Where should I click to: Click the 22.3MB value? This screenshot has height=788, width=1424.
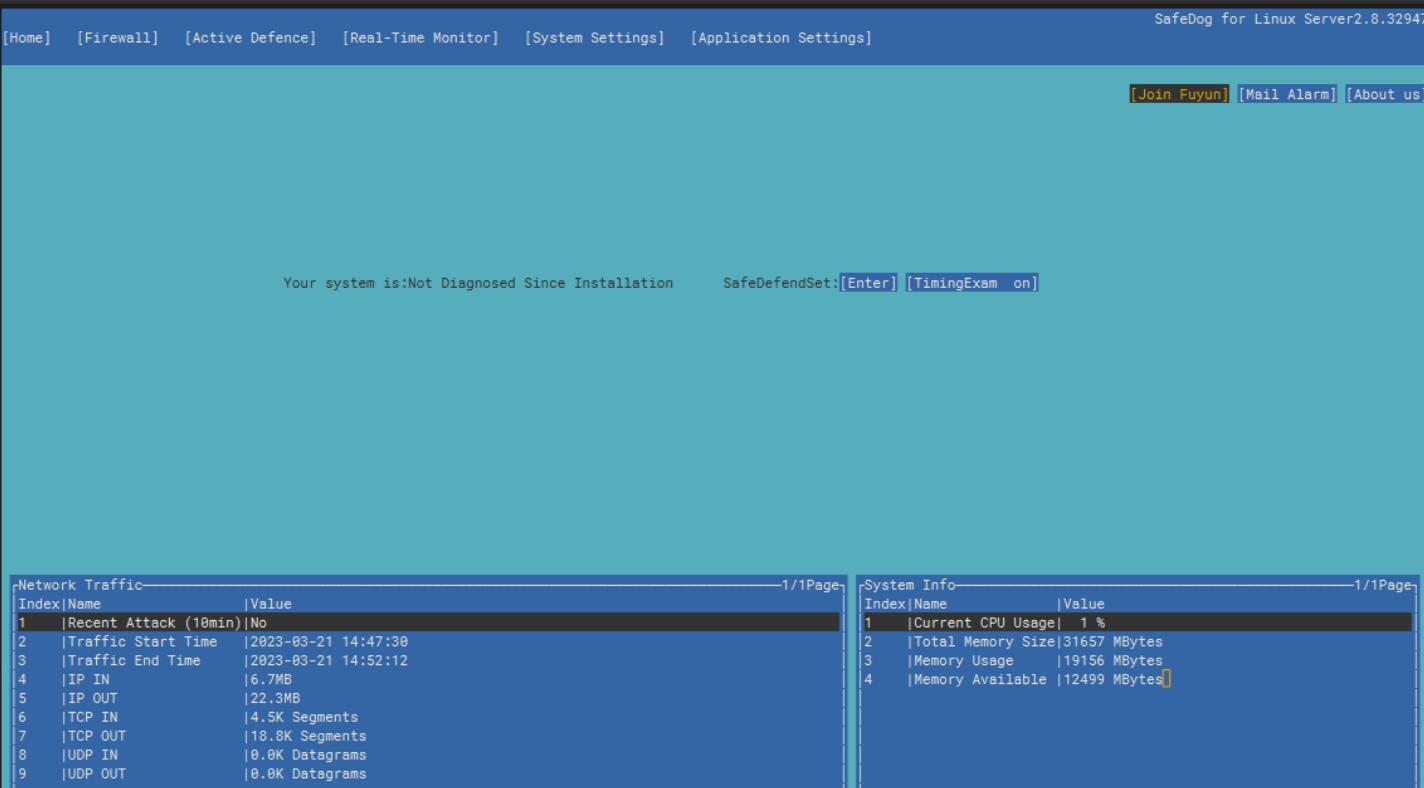(x=275, y=698)
